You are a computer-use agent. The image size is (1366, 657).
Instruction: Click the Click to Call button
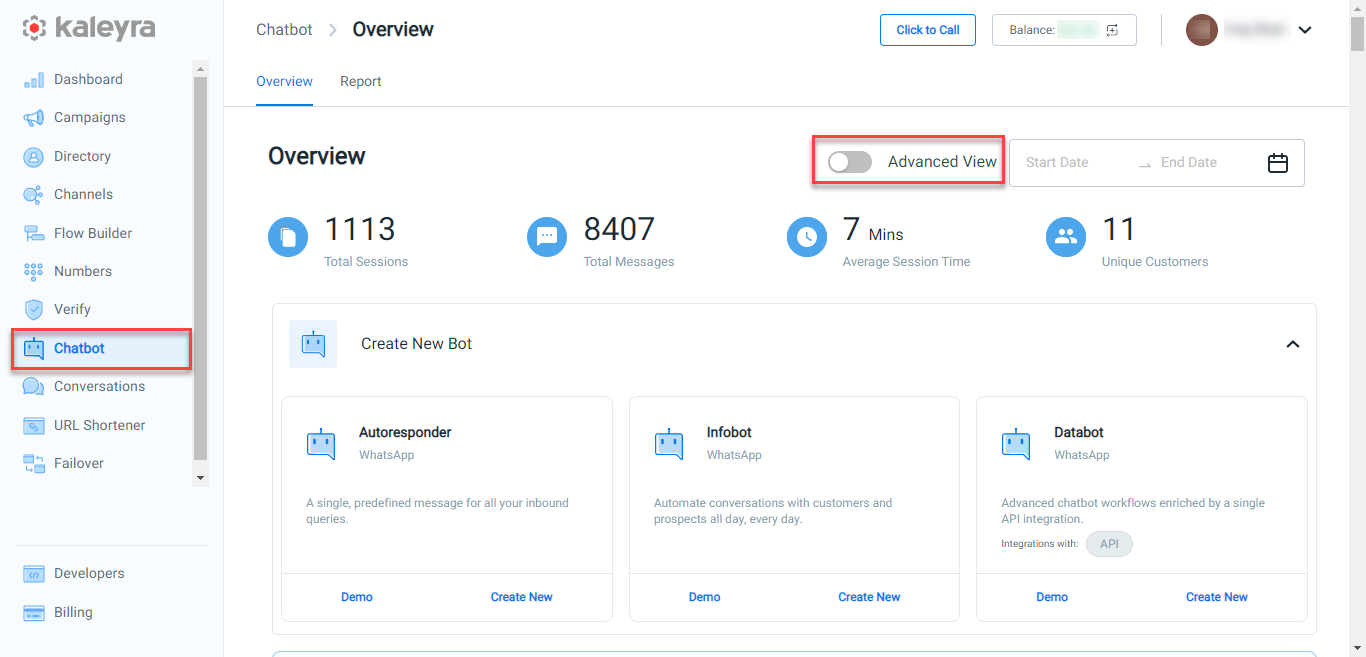928,30
